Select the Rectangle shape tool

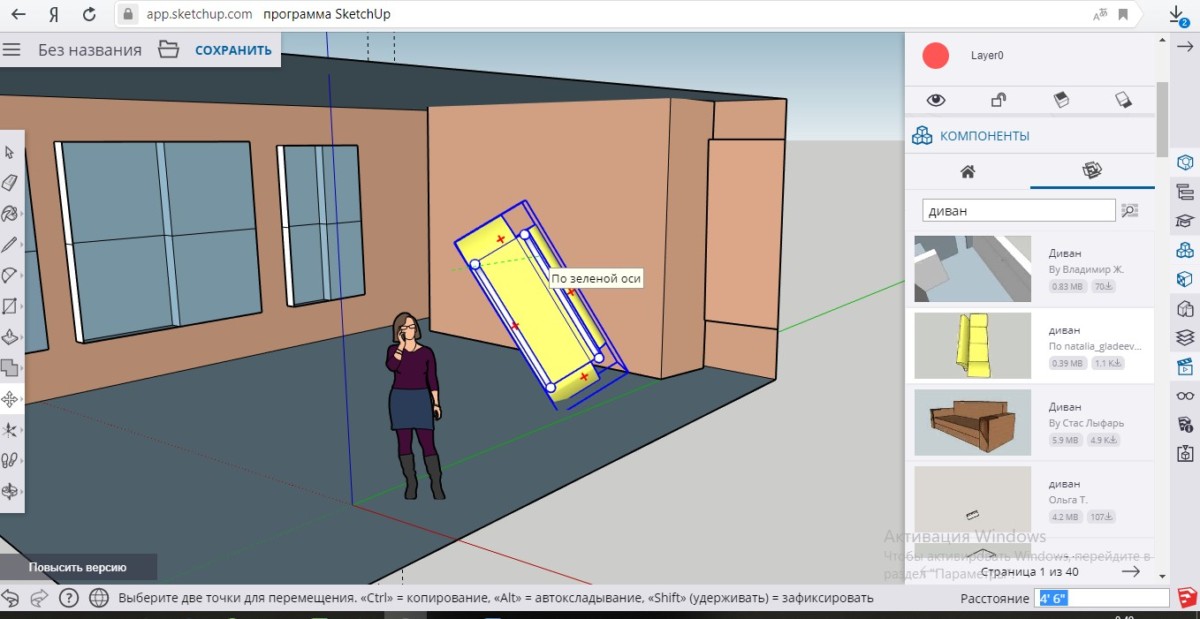pyautogui.click(x=9, y=306)
